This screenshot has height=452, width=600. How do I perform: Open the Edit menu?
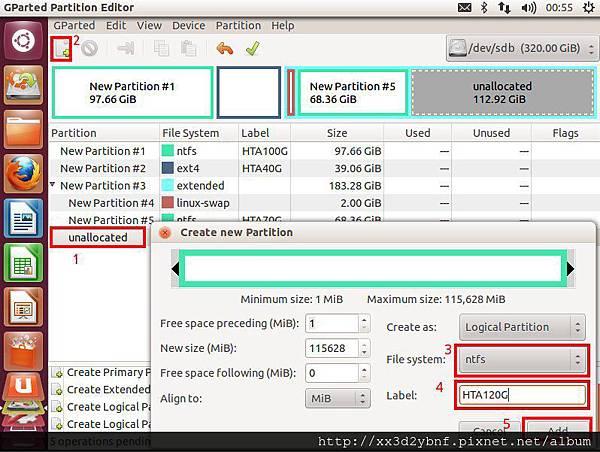[x=116, y=25]
